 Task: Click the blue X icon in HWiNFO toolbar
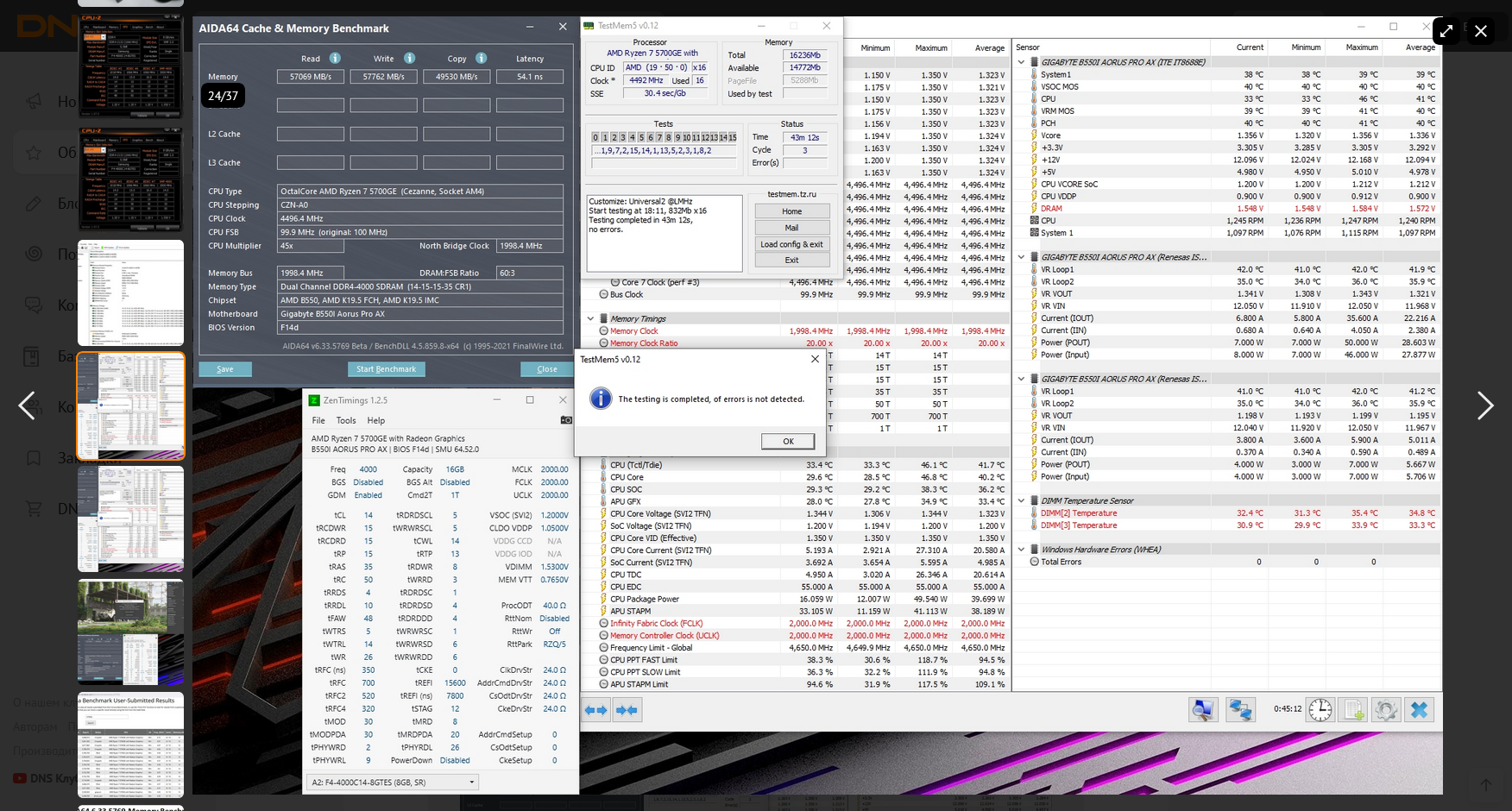[1419, 710]
